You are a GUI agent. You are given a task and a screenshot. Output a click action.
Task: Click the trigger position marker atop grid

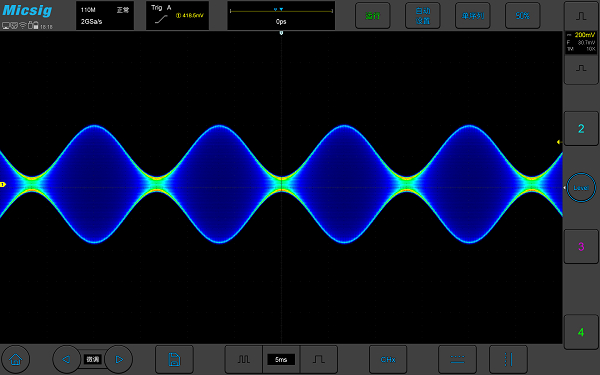281,33
